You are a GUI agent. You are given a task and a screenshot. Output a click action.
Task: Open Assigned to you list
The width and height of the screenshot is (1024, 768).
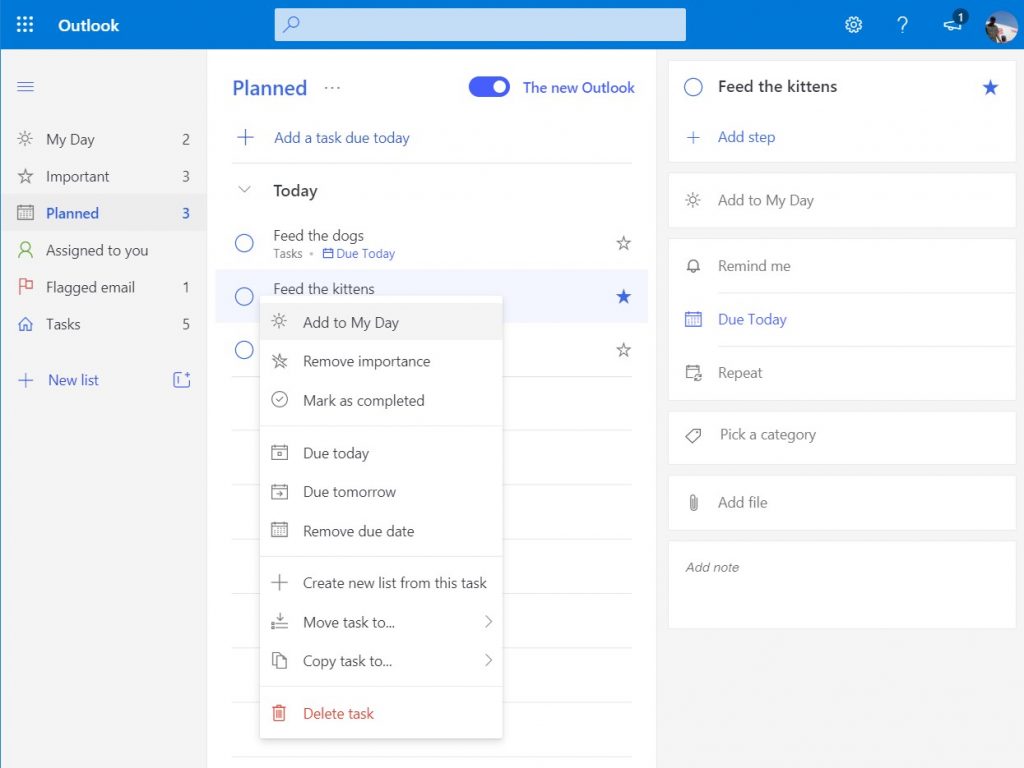[103, 250]
